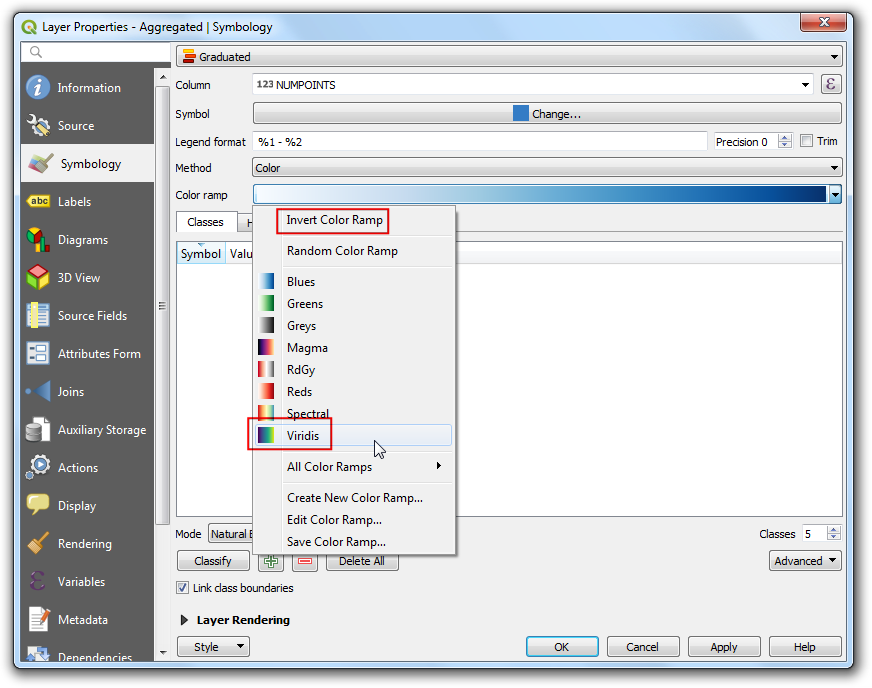The width and height of the screenshot is (872, 688).
Task: Select the Reds color ramp
Action: pos(354,391)
